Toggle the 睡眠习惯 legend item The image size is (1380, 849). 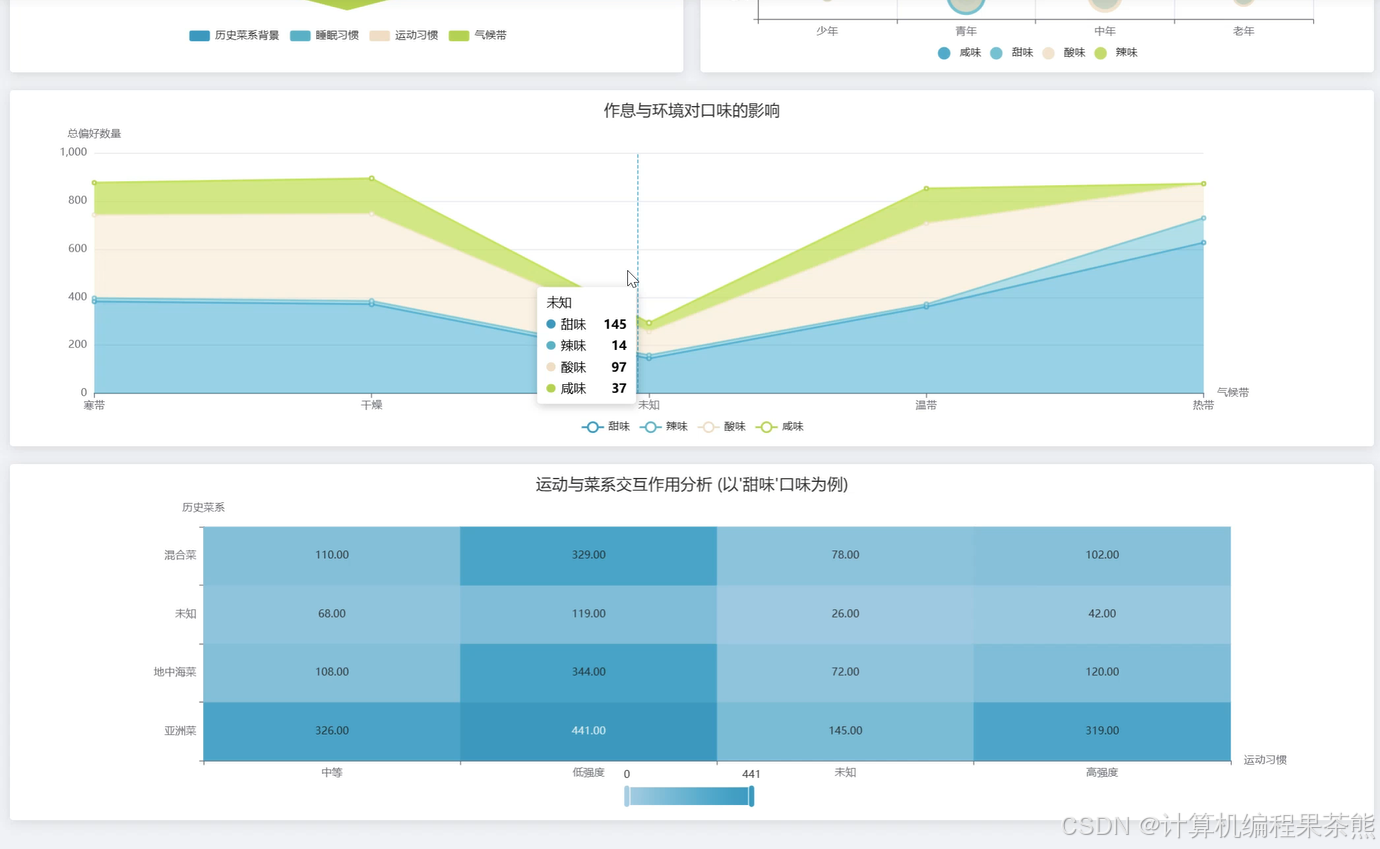pos(324,35)
